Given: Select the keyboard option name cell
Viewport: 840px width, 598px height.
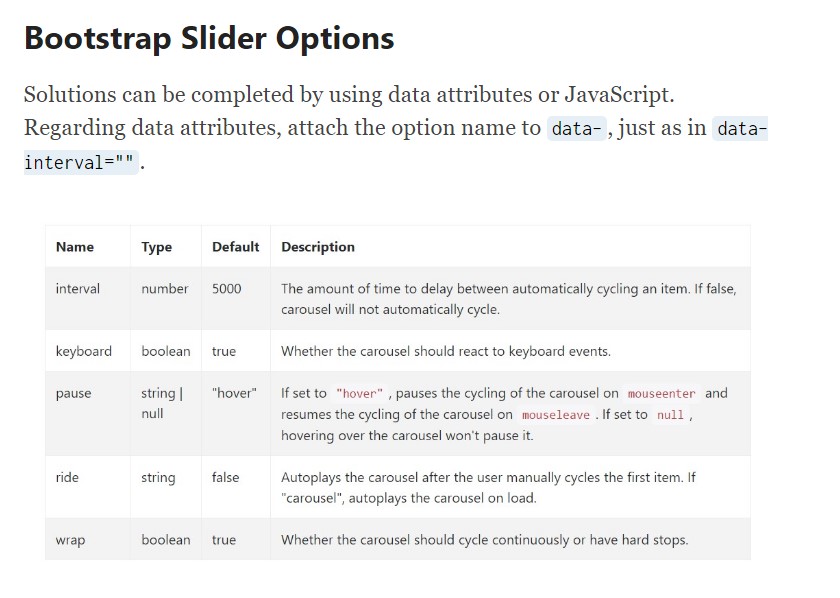Looking at the screenshot, I should tap(84, 351).
